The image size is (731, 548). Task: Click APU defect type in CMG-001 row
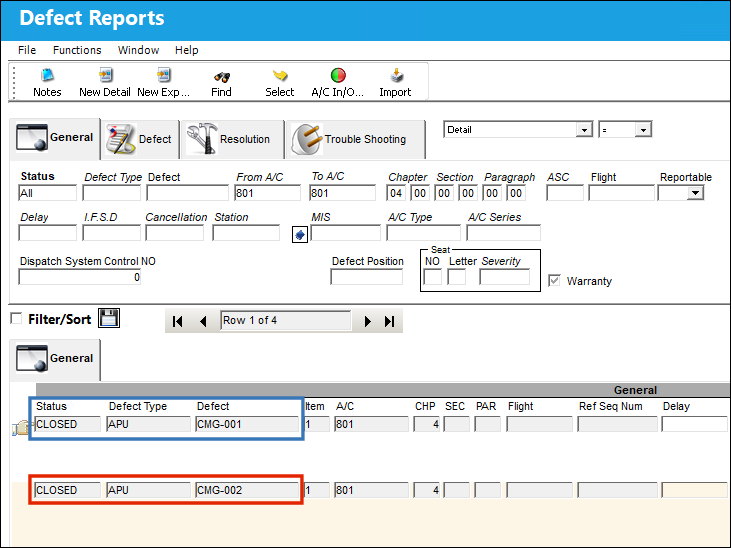tap(148, 424)
